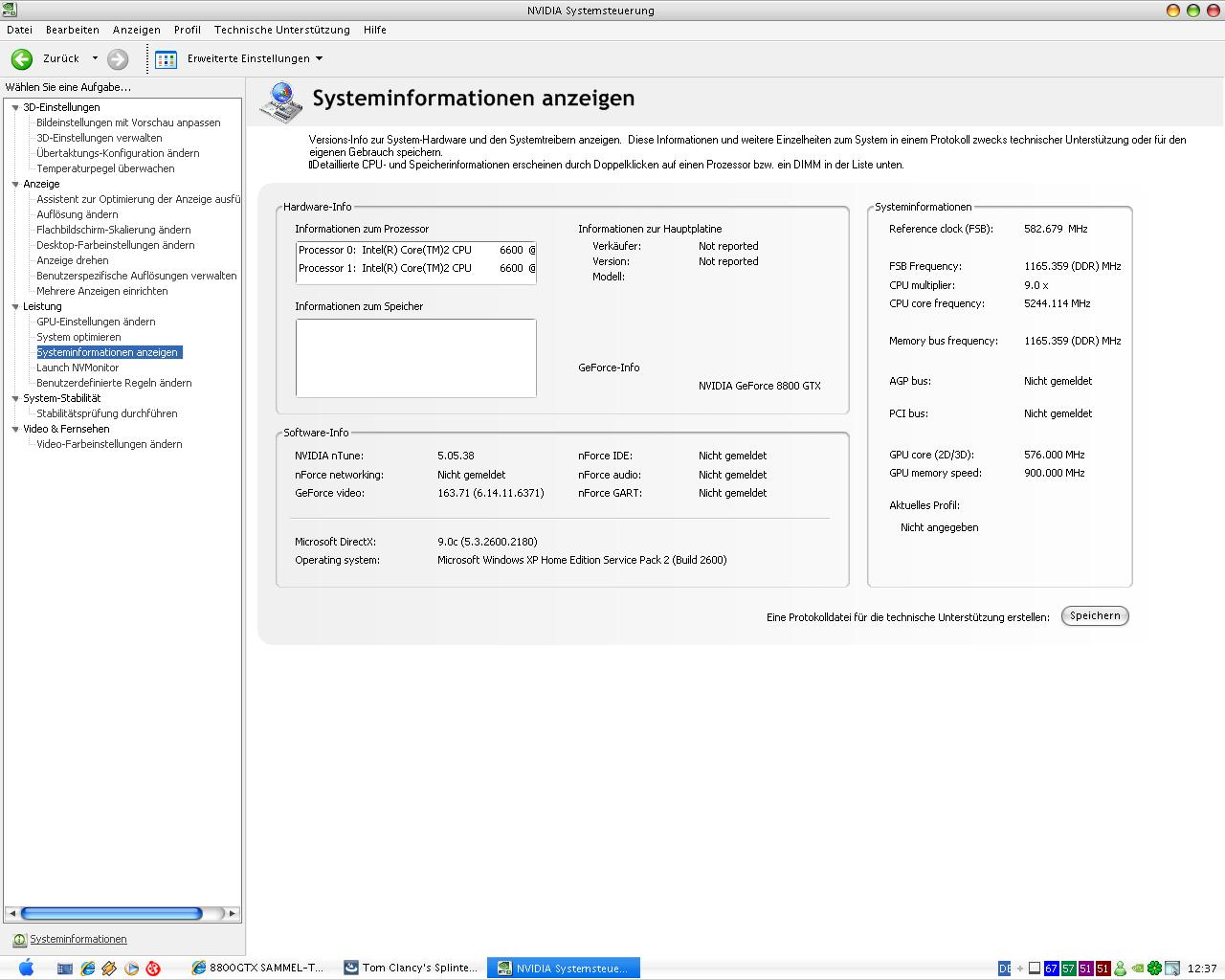Select Bildeinstellungen mit Vorschau anpassen
Screen dimensions: 1225x980
tap(128, 122)
